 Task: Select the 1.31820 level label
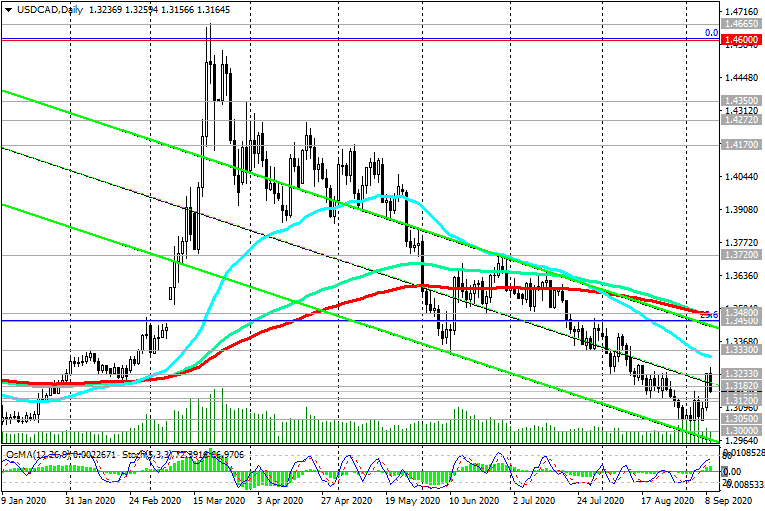click(741, 386)
